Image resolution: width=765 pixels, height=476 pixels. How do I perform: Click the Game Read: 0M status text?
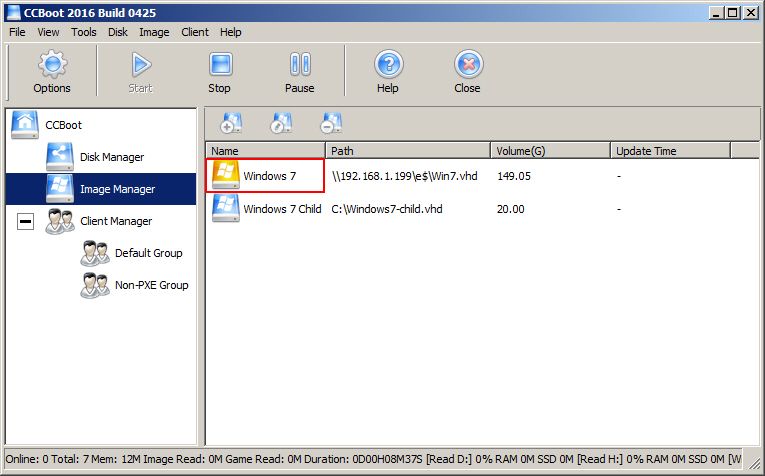point(261,459)
